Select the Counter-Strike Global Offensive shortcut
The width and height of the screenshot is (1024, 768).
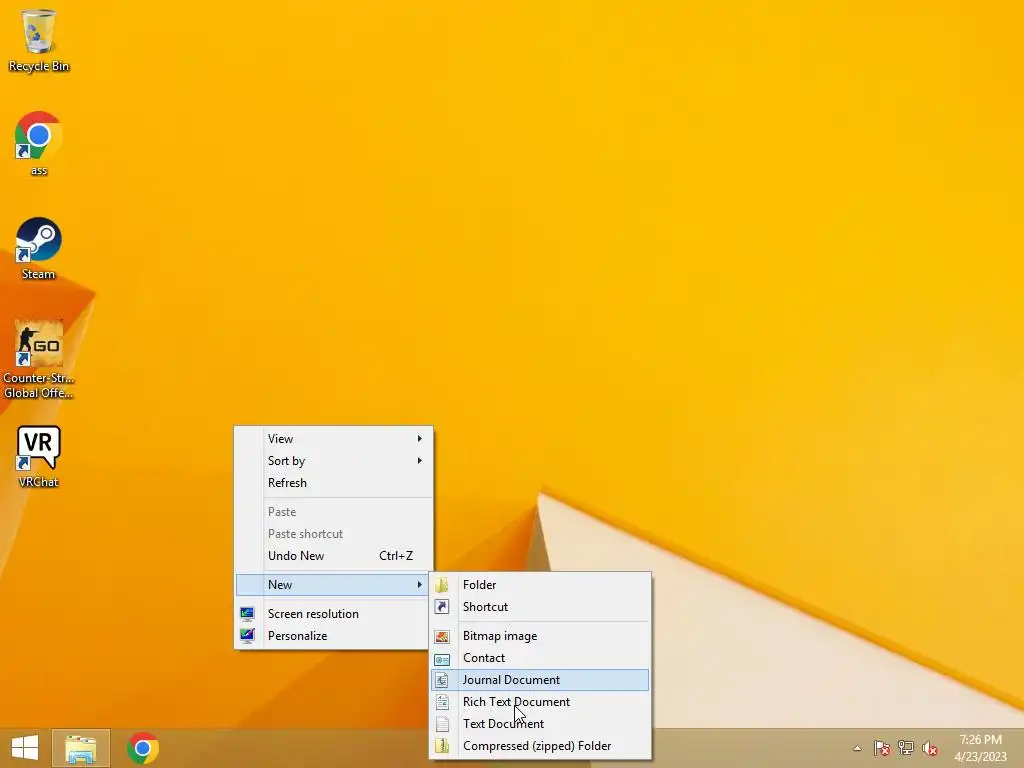pyautogui.click(x=39, y=359)
